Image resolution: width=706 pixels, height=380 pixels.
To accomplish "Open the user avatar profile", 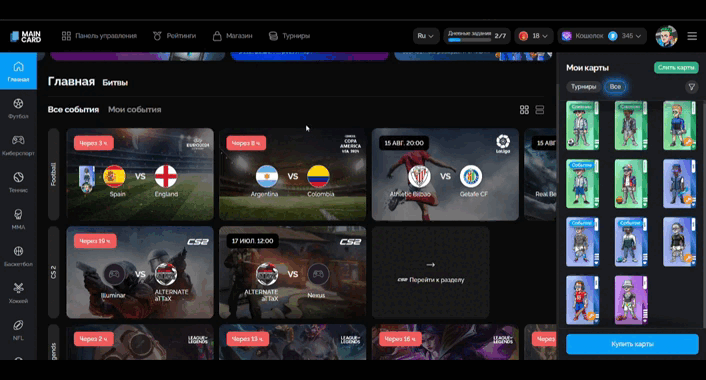I will tap(666, 36).
